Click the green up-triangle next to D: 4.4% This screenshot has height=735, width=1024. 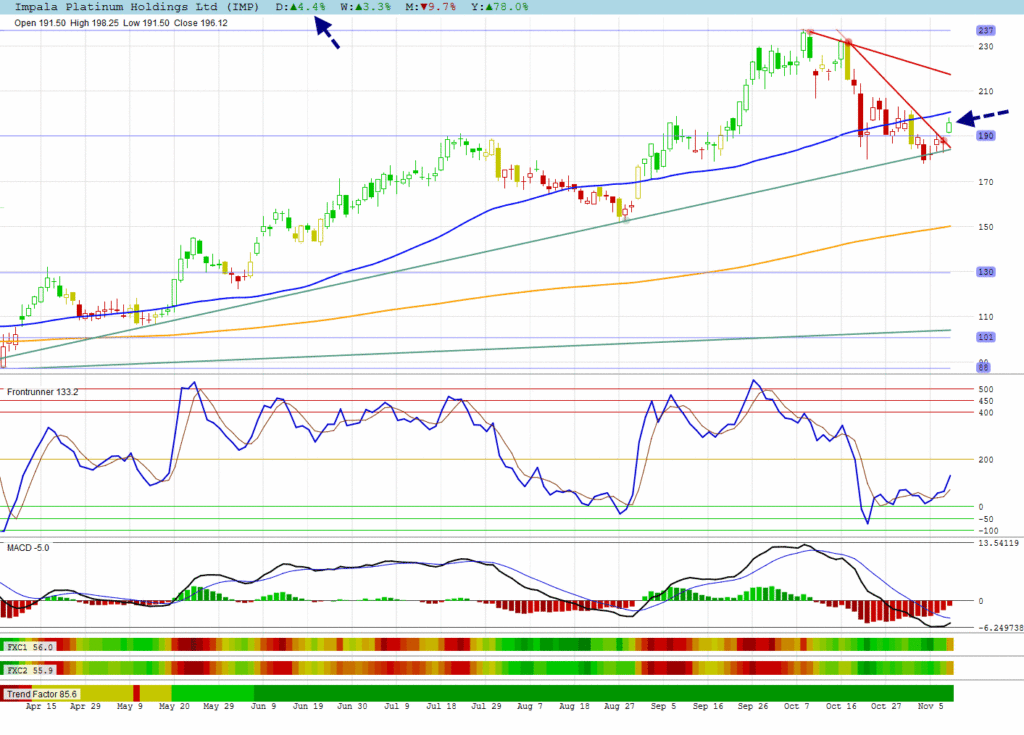pos(293,7)
